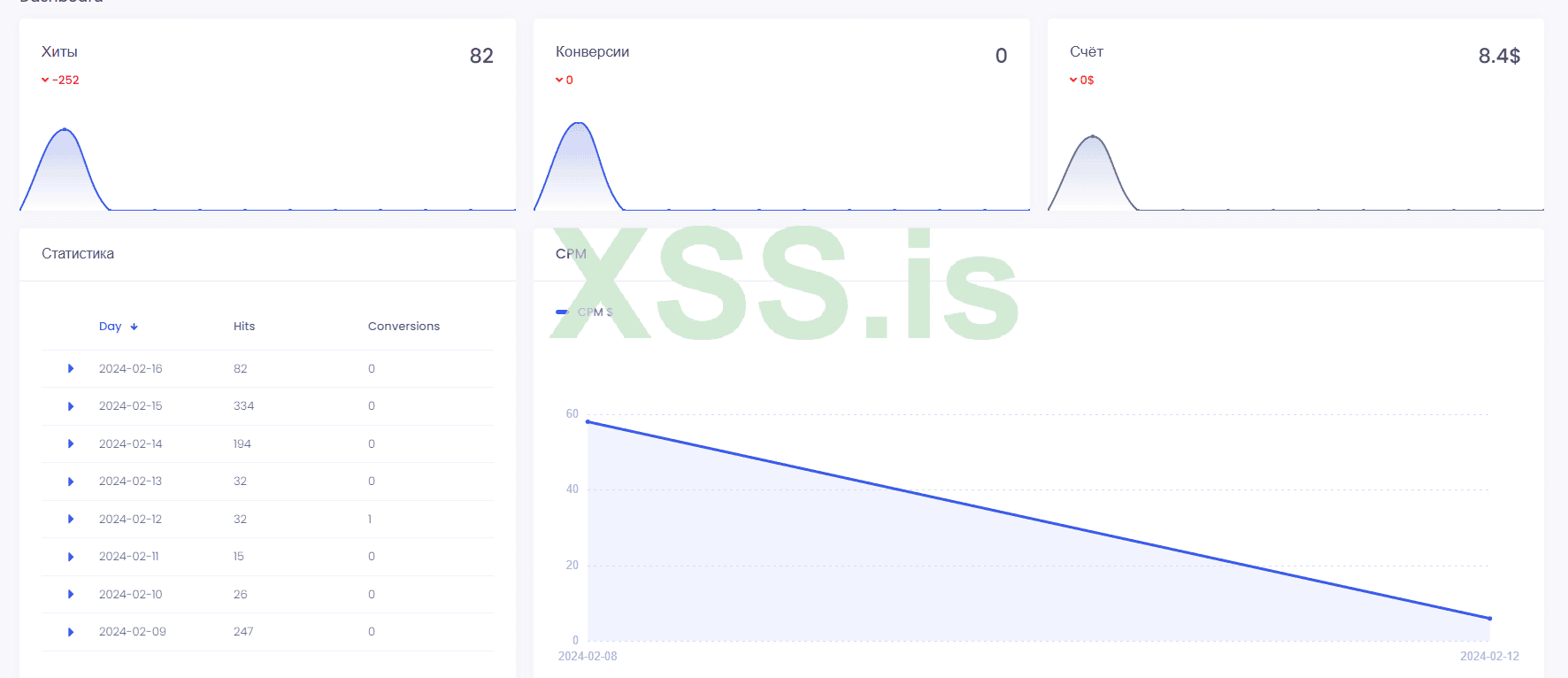Expand the 2024-02-13 row
Viewport: 1568px width, 678px height.
coord(71,482)
